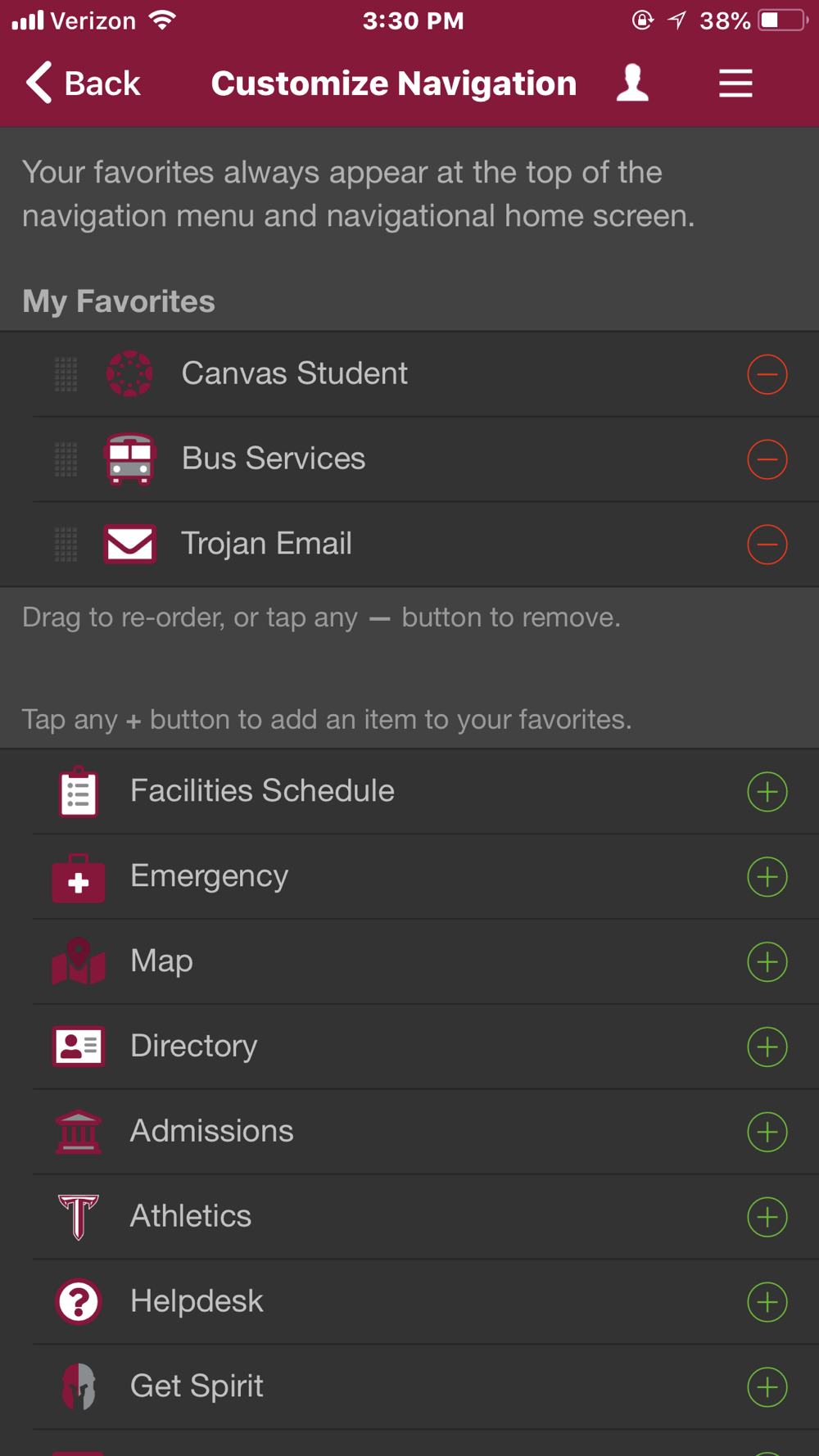Image resolution: width=819 pixels, height=1456 pixels.
Task: Tap the Bus Services bus icon
Action: tap(129, 459)
